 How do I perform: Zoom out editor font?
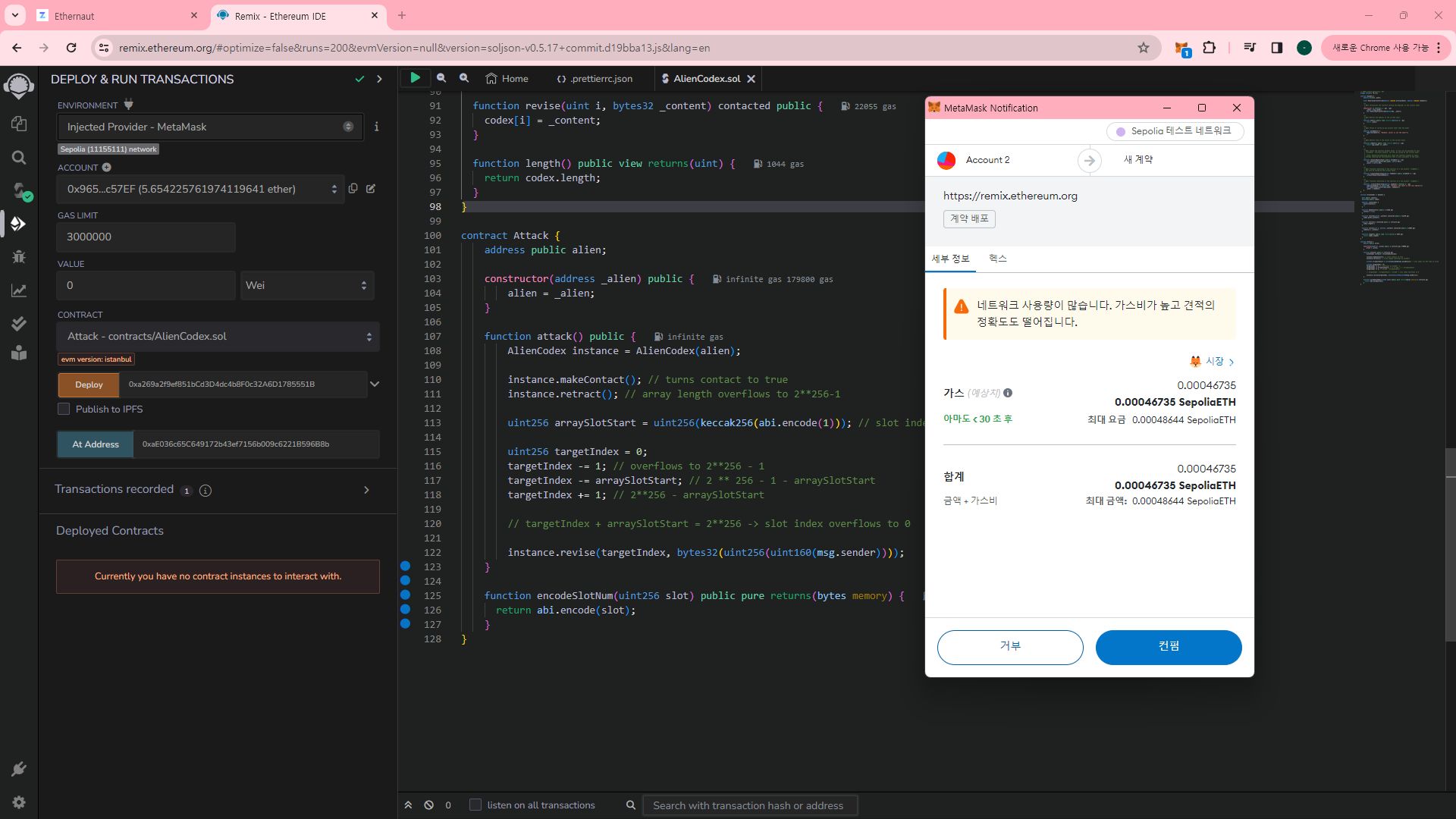coord(441,78)
